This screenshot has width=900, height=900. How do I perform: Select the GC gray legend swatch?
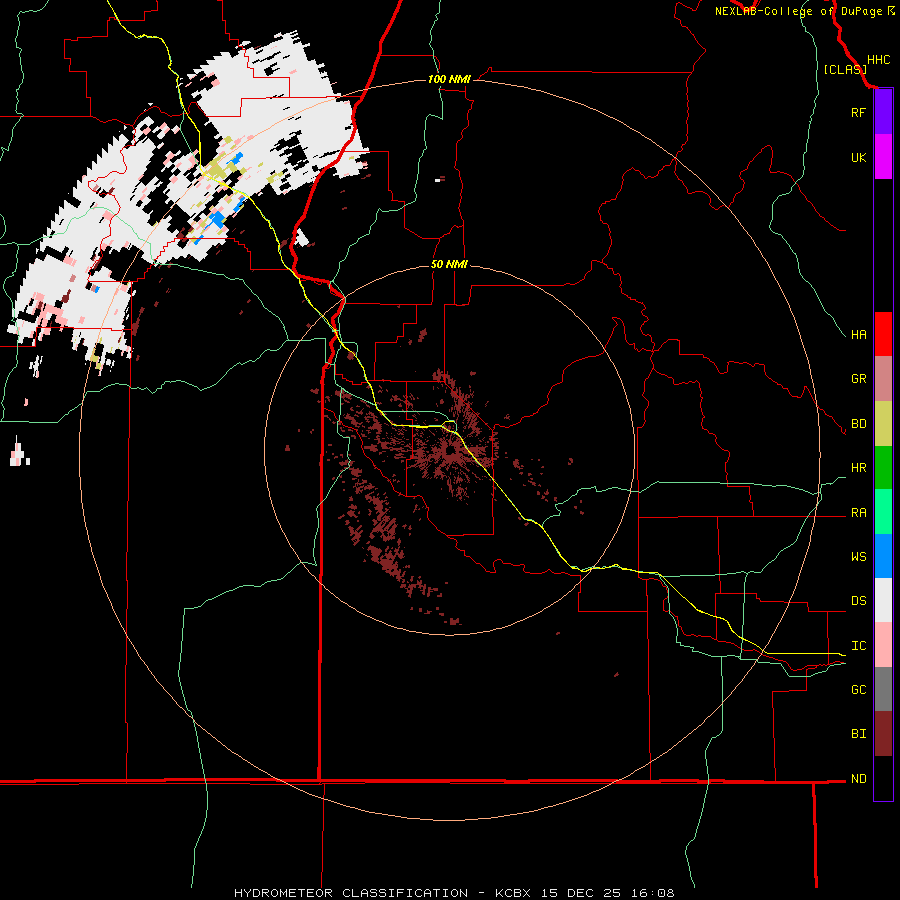[883, 689]
